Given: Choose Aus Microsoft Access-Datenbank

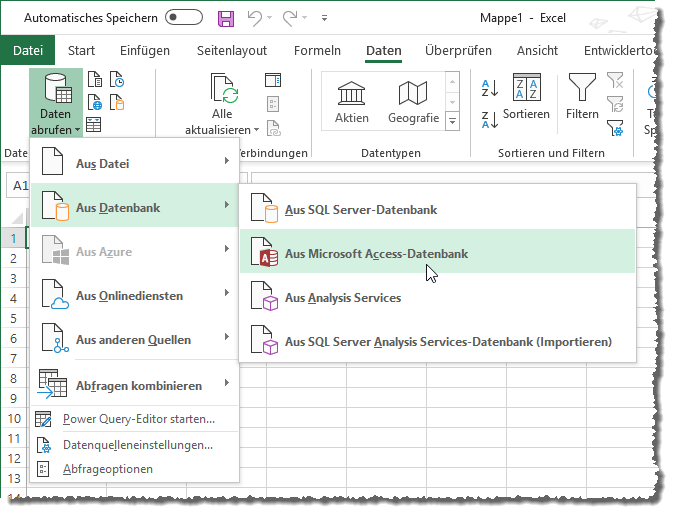Looking at the screenshot, I should point(438,251).
